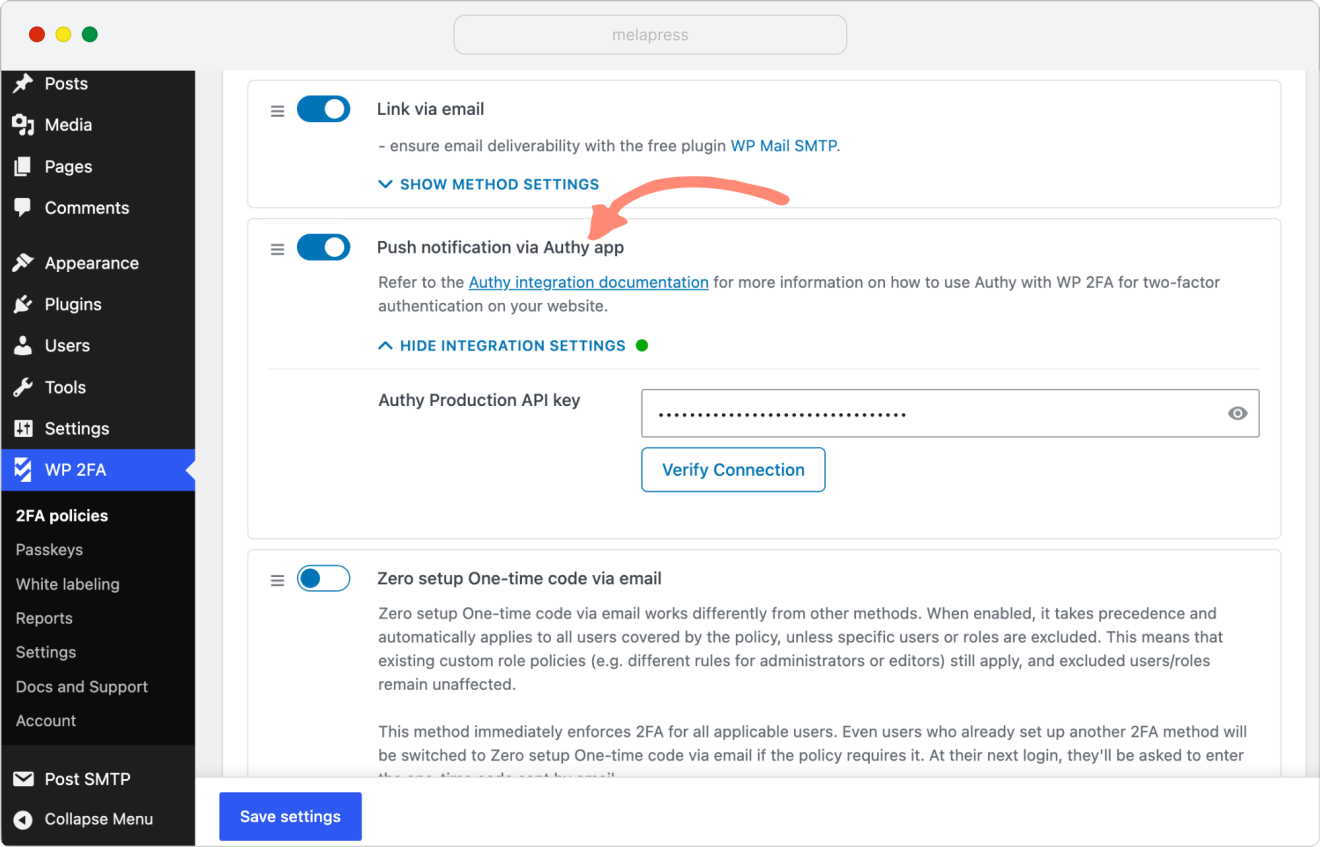
Task: Click the melapress address bar
Action: [650, 35]
